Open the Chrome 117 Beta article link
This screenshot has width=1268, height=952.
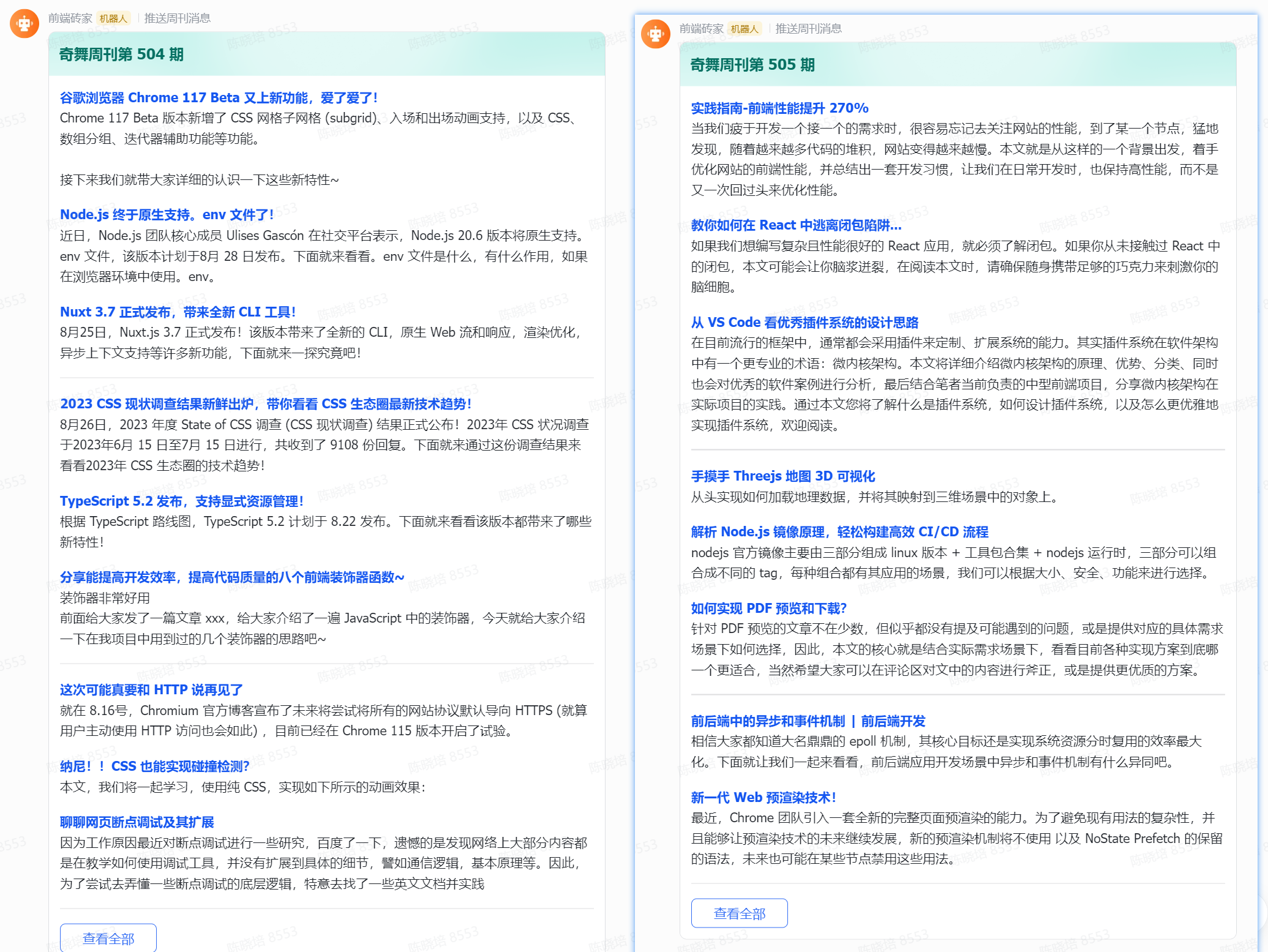219,97
